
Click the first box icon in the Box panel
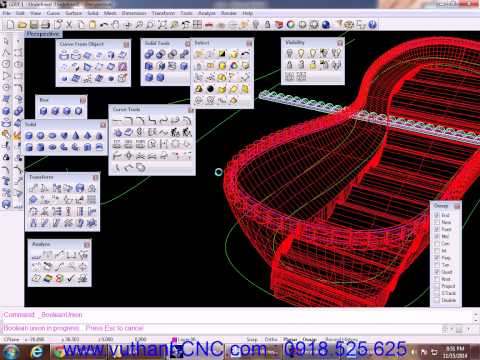tap(43, 111)
